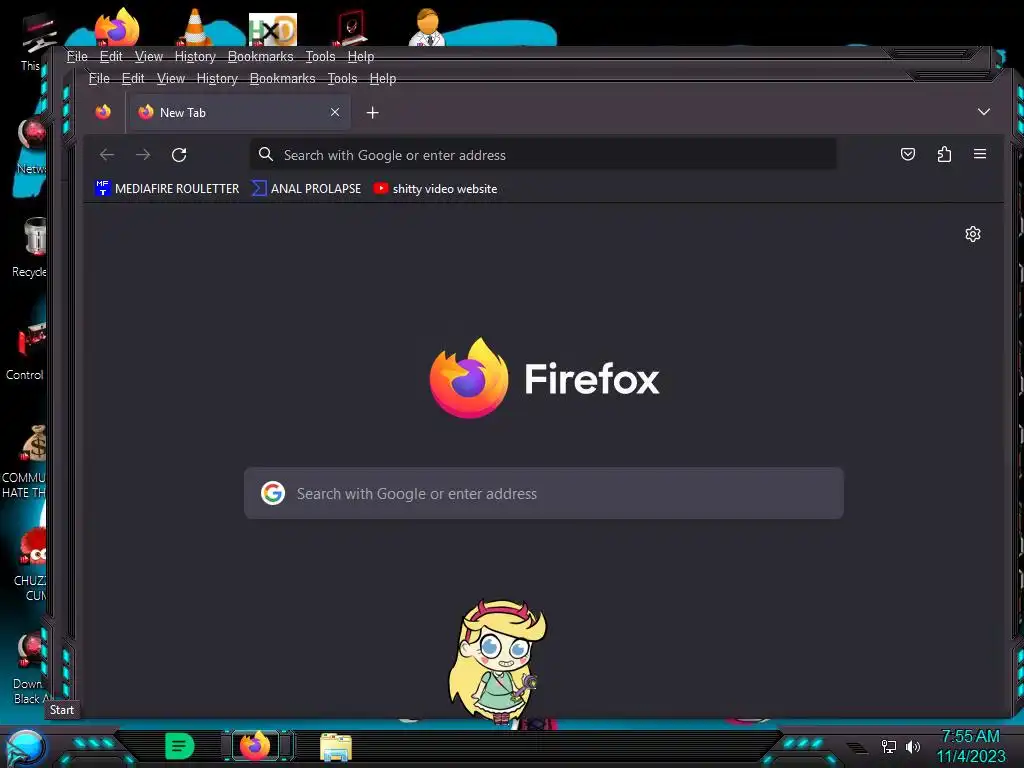Screen dimensions: 1024x768
Task: Open the shitty video website bookmark
Action: (436, 189)
